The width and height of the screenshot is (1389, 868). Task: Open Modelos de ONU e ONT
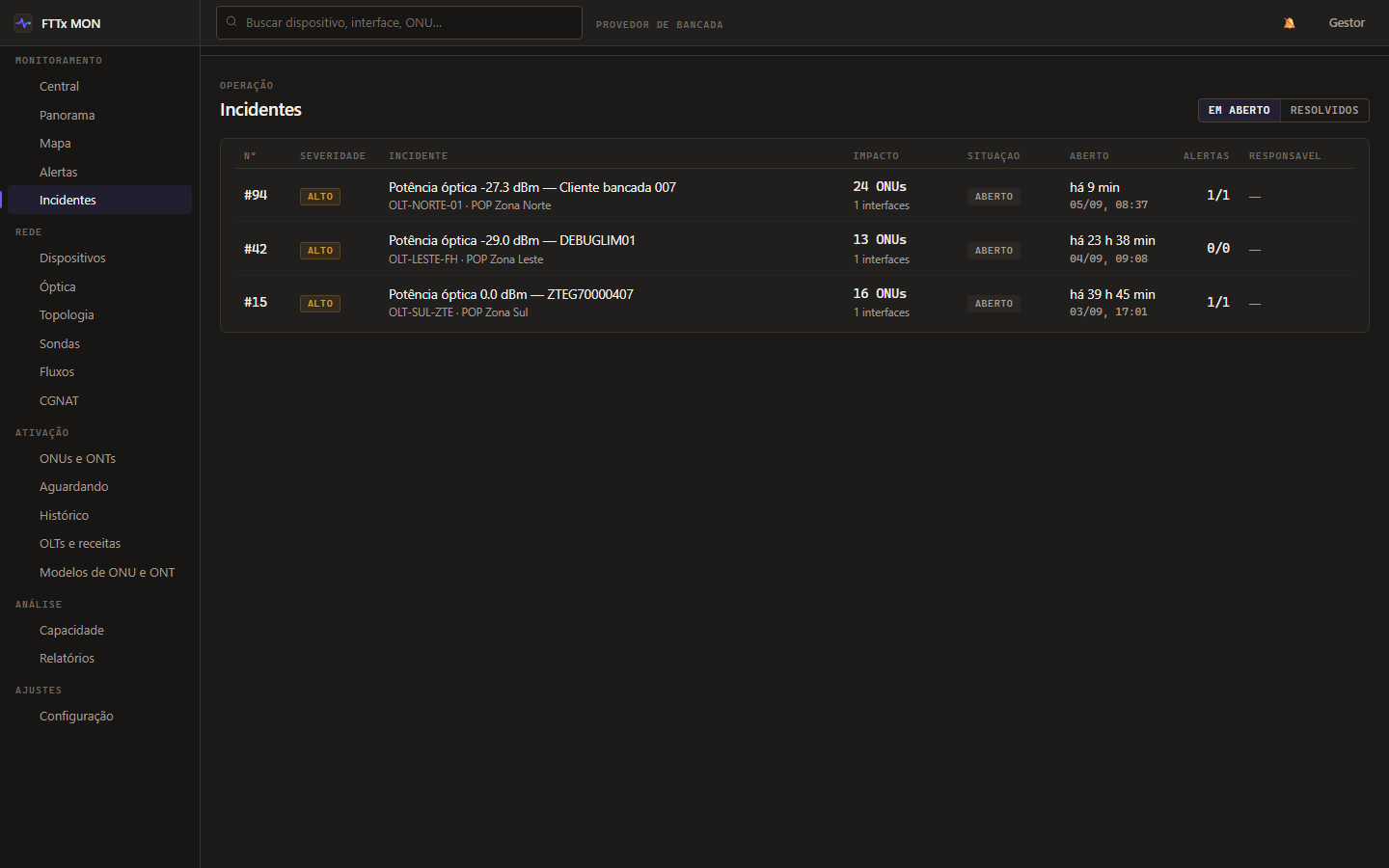(99, 572)
